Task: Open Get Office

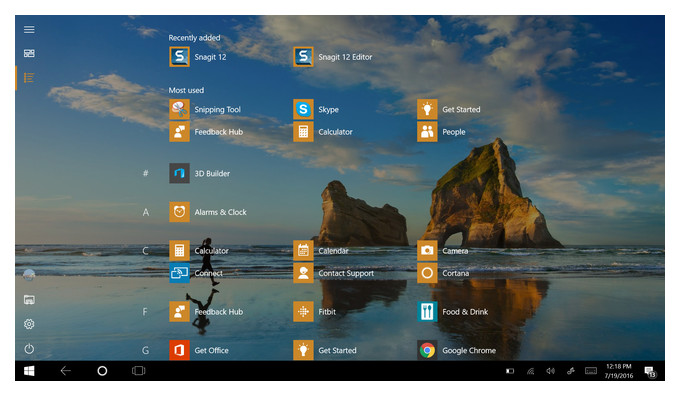Action: (199, 350)
